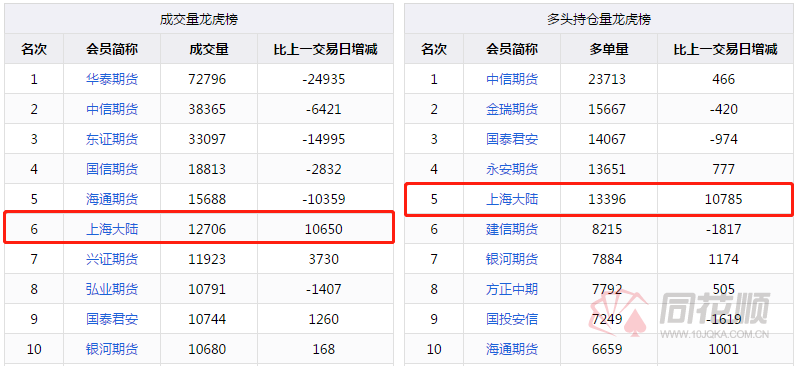Select the long position value 6659

pyautogui.click(x=607, y=349)
